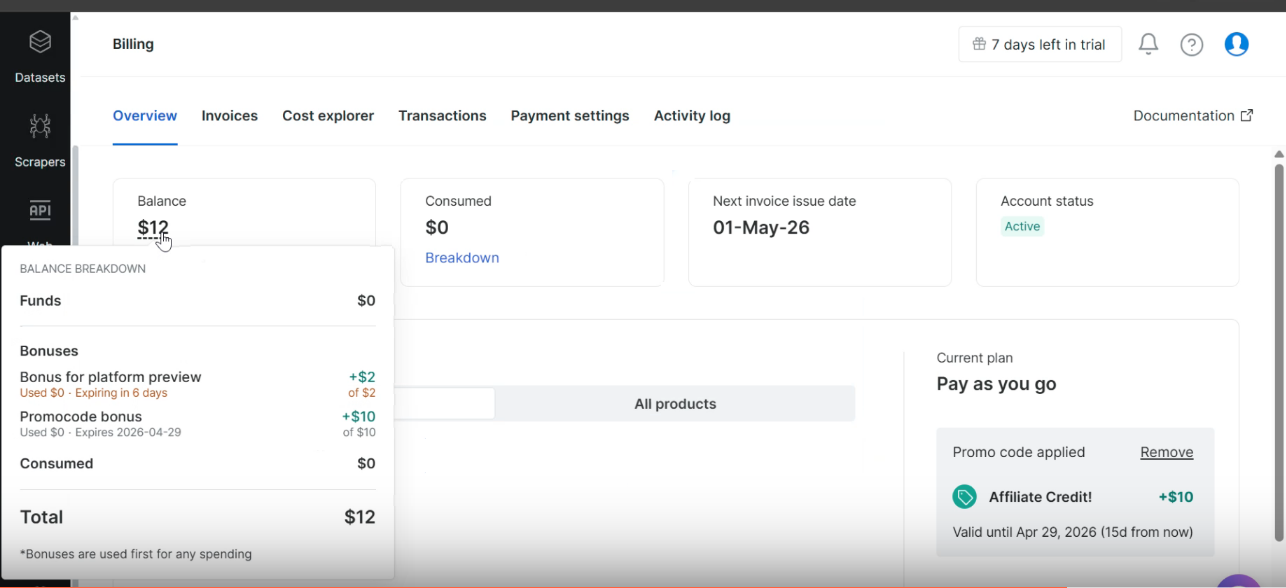Click the gift icon in trial badge

979,44
